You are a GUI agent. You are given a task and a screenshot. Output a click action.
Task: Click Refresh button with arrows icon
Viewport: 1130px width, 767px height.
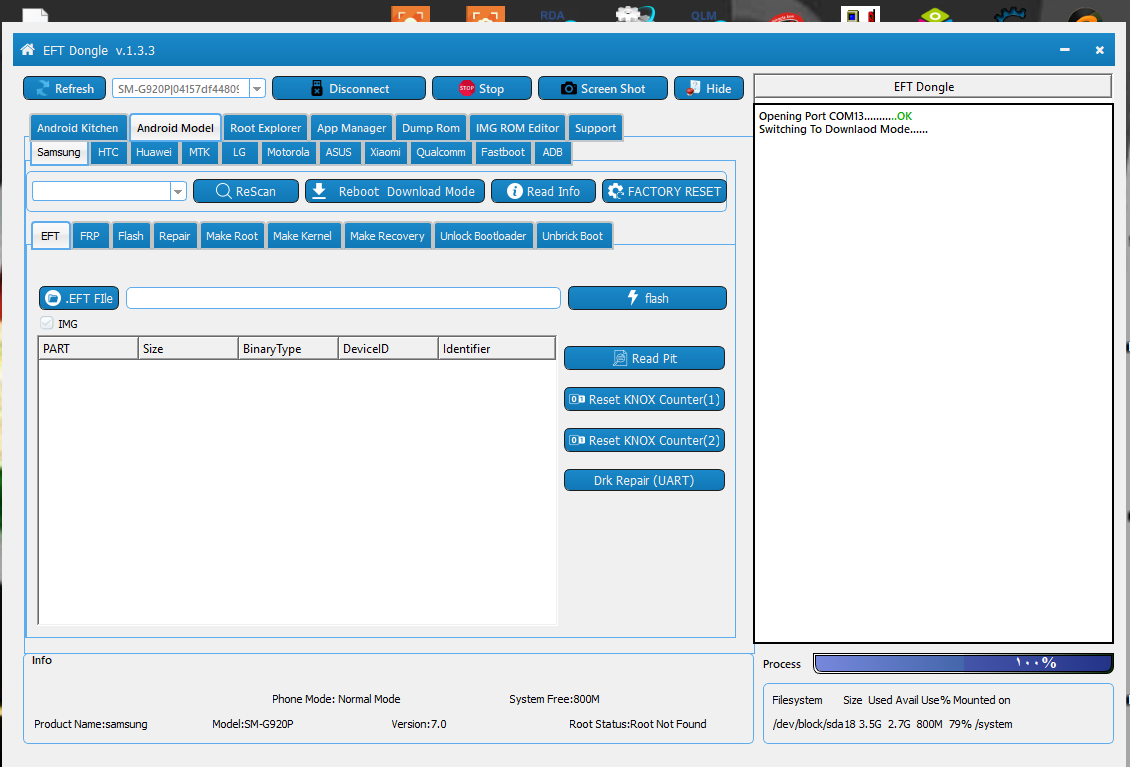[64, 88]
